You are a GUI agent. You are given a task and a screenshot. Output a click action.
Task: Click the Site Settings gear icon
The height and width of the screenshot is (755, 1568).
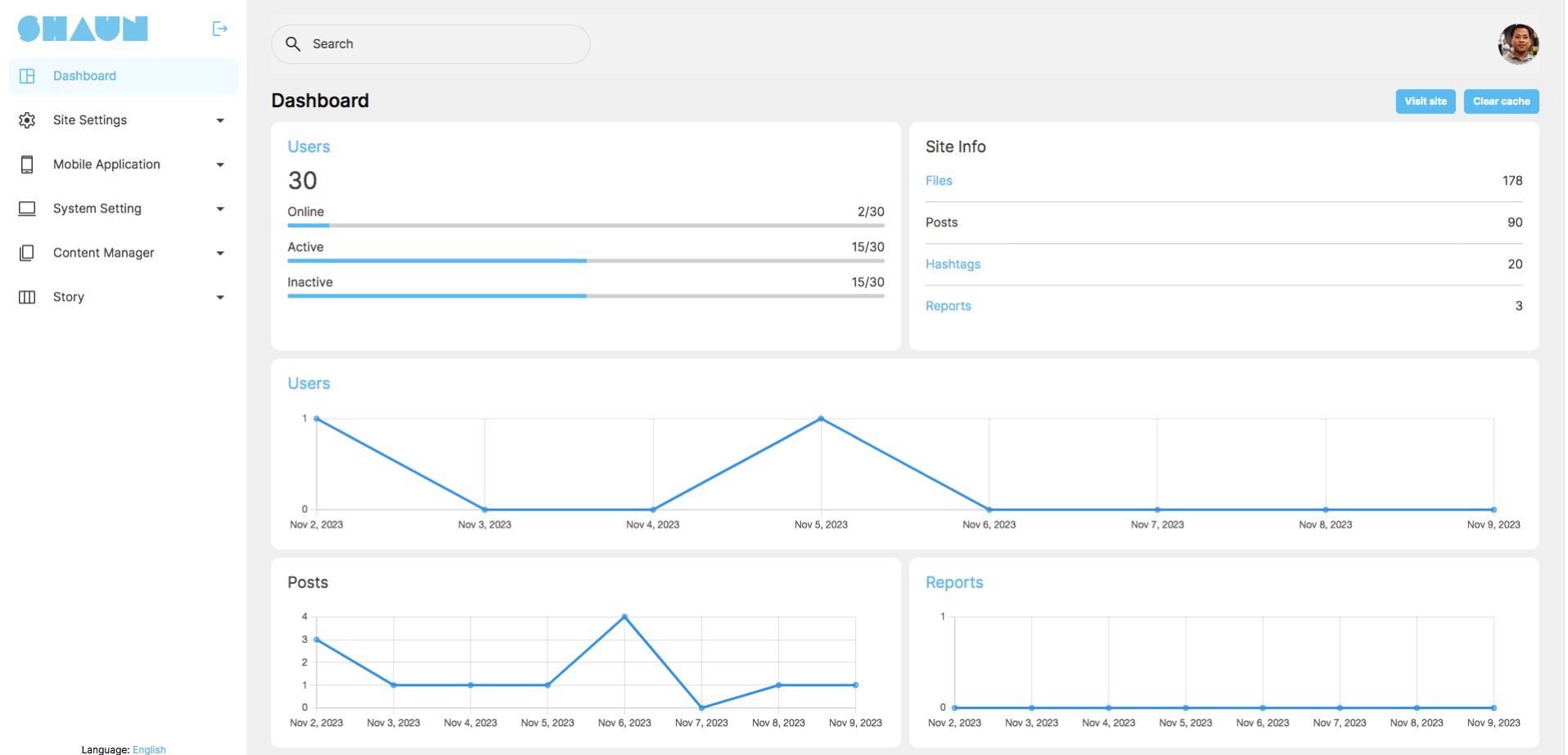pyautogui.click(x=27, y=120)
